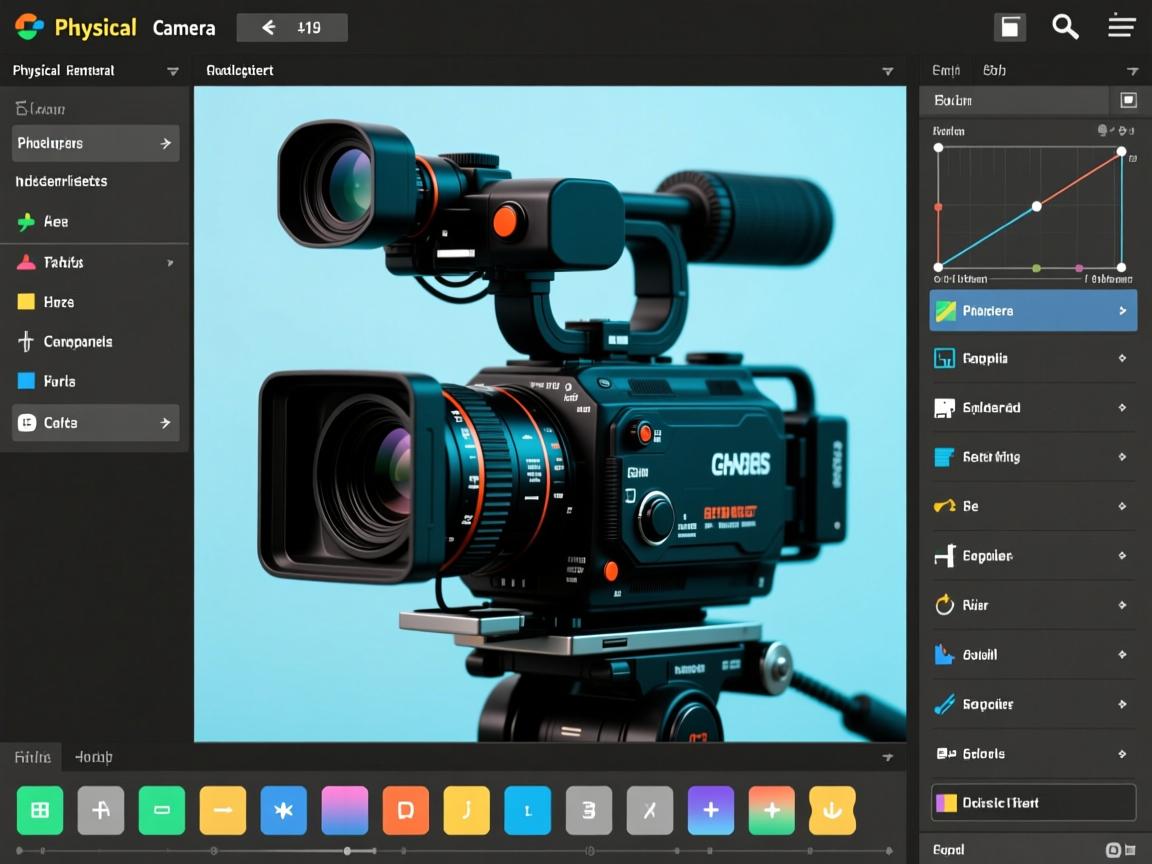Viewport: 1152px width, 864px height.
Task: Select the Conopanels item in left sidebar
Action: [x=78, y=342]
